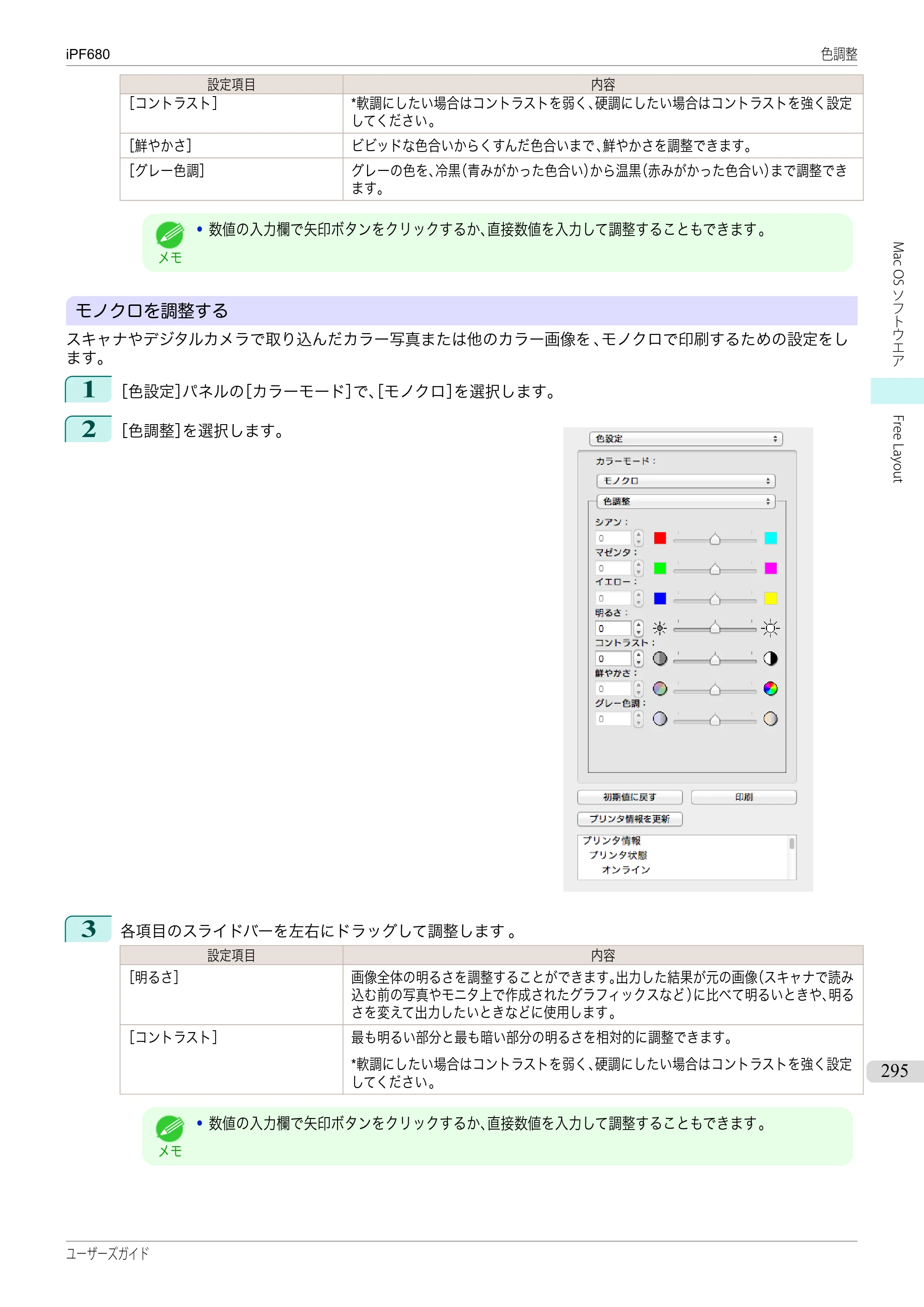Click the 鮮やかさ value stepper arrows
This screenshot has height=1307, width=924.
[638, 689]
